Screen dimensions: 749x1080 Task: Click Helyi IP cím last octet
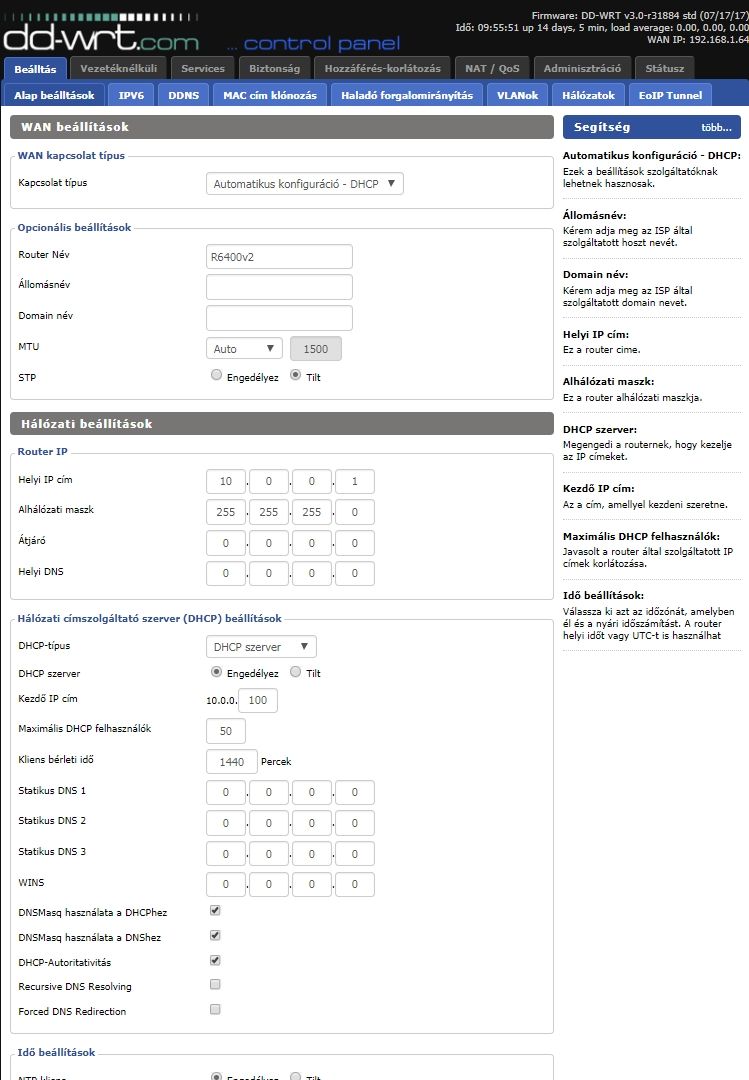355,481
